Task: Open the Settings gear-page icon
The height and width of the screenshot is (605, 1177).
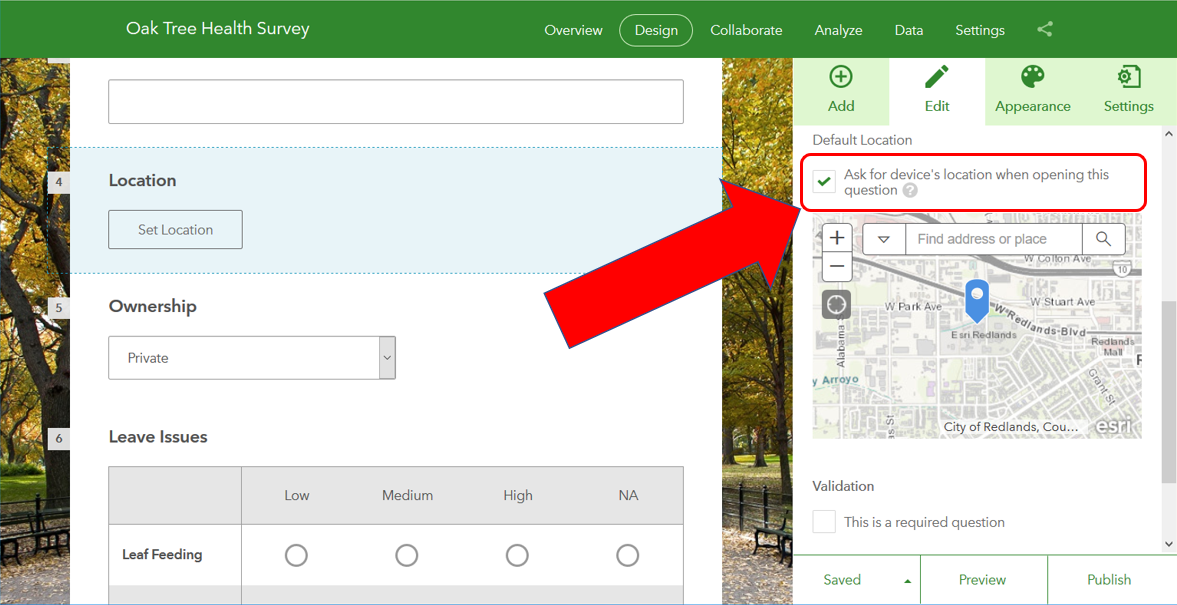Action: [x=1128, y=77]
